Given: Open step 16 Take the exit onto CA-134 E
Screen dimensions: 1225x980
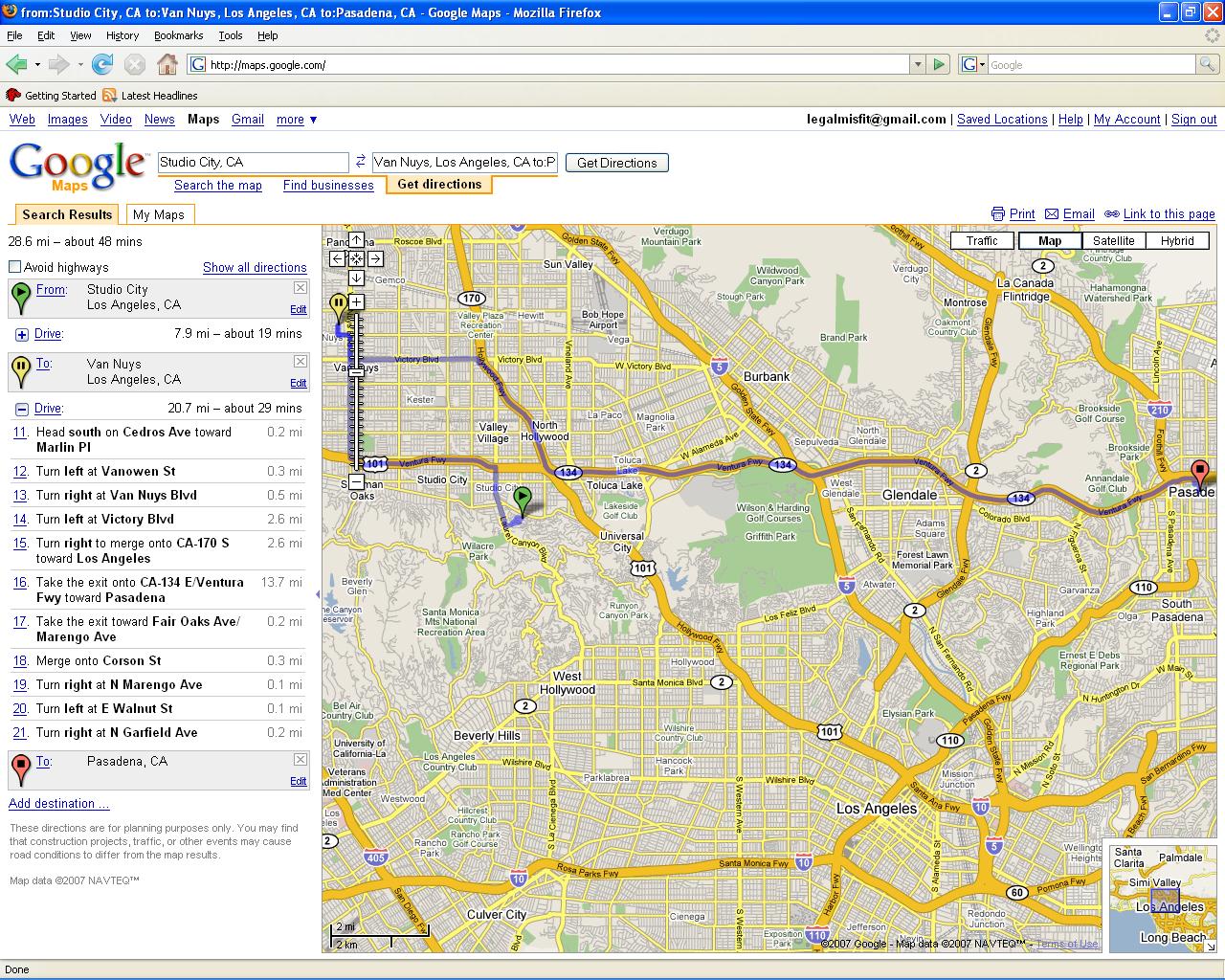Looking at the screenshot, I should [x=157, y=590].
